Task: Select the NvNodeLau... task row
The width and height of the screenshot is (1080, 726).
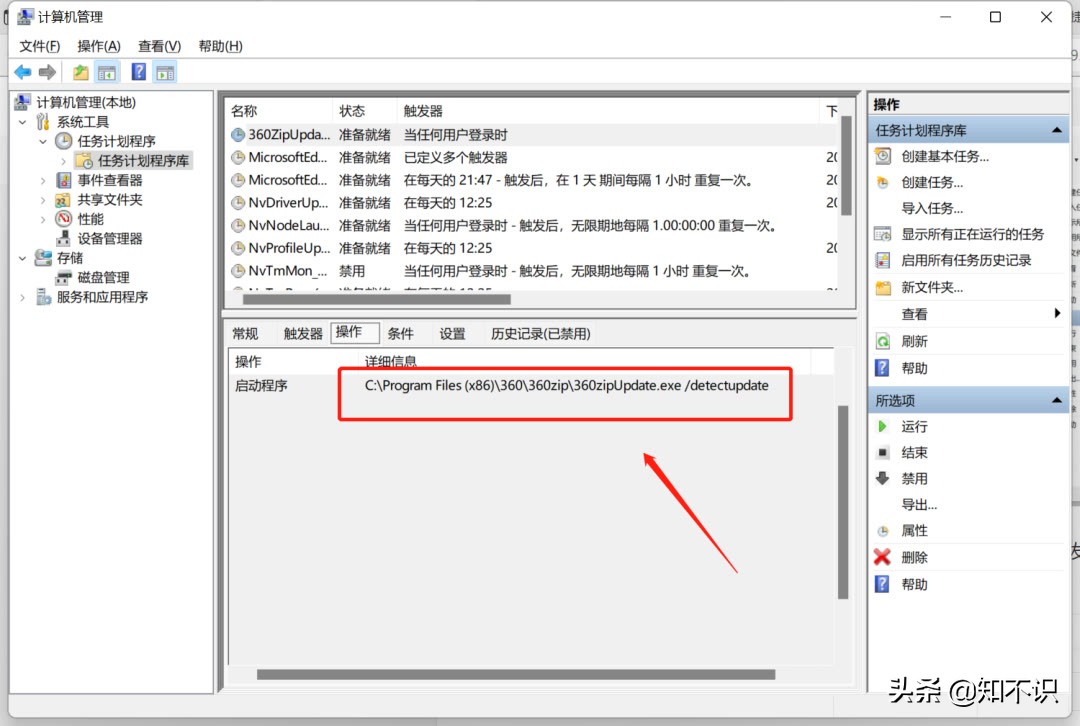Action: pyautogui.click(x=532, y=225)
